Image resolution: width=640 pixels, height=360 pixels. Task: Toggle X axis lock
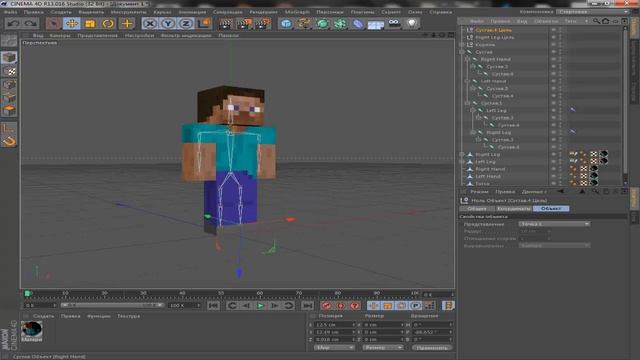tap(150, 24)
